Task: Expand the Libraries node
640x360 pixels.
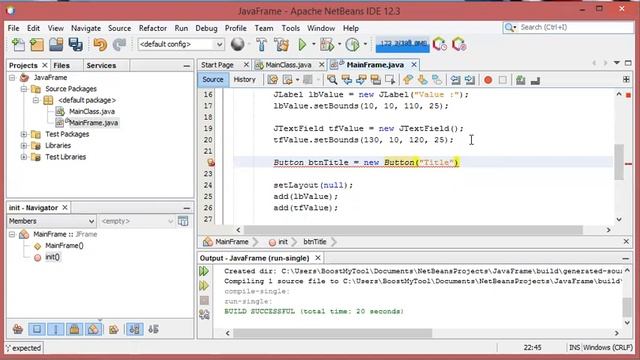Action: click(x=24, y=145)
